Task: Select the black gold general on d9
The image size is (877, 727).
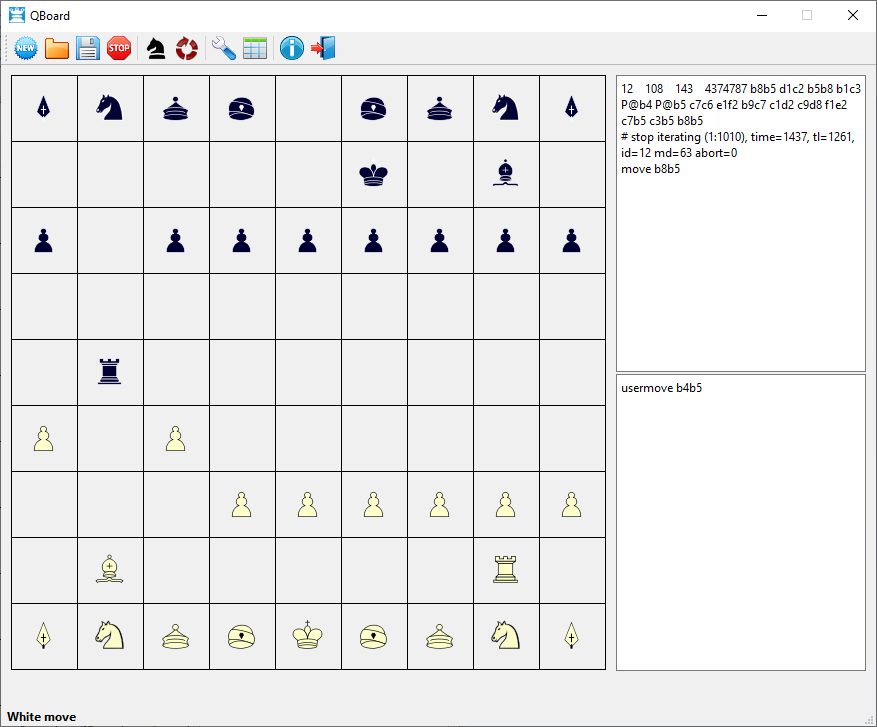Action: [x=242, y=109]
